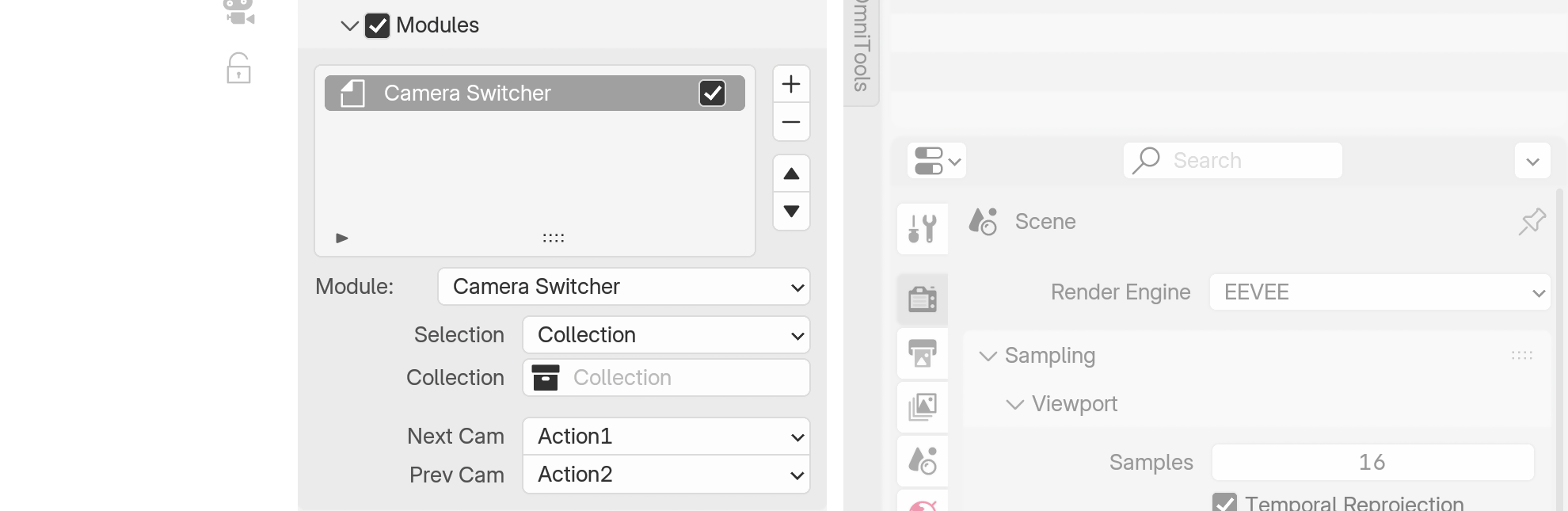
Task: Open the Next Cam Action1 dropdown
Action: [x=666, y=437]
